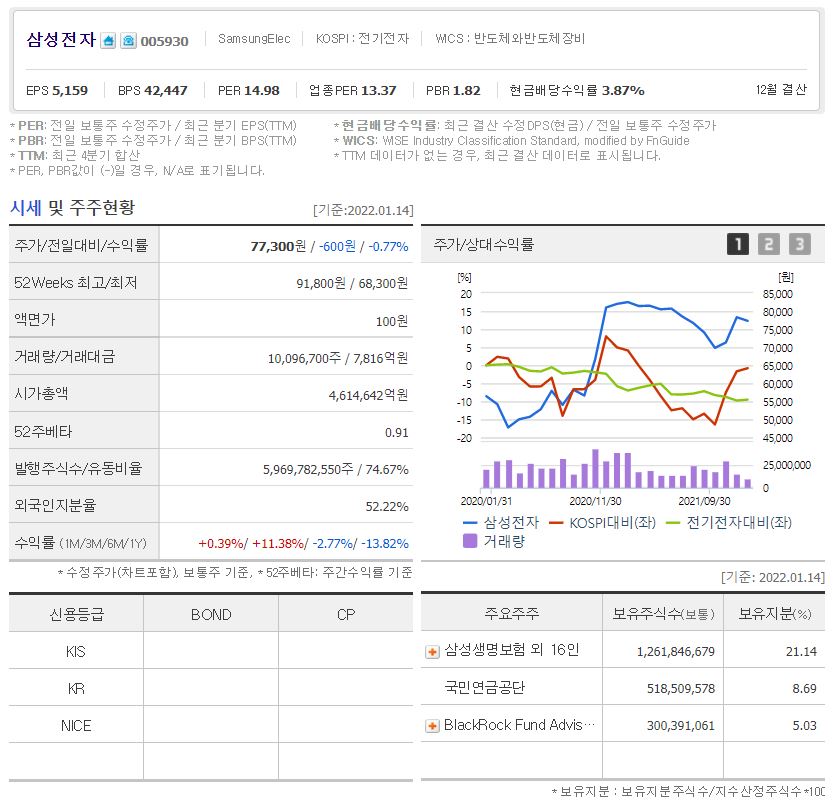Select the stock code 005930
Image resolution: width=838 pixels, height=812 pixels.
pos(165,41)
